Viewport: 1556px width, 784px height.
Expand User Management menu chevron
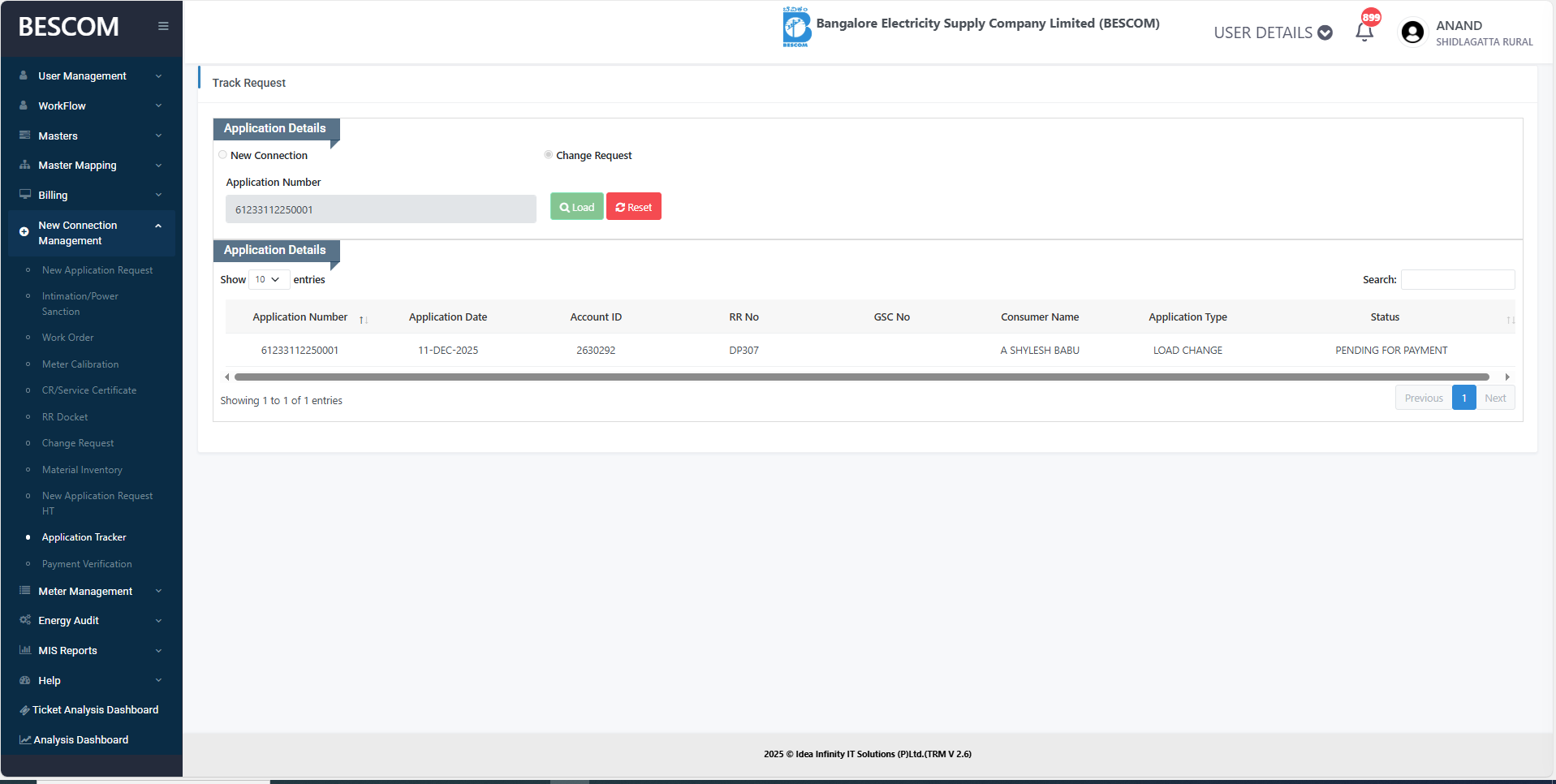coord(158,76)
